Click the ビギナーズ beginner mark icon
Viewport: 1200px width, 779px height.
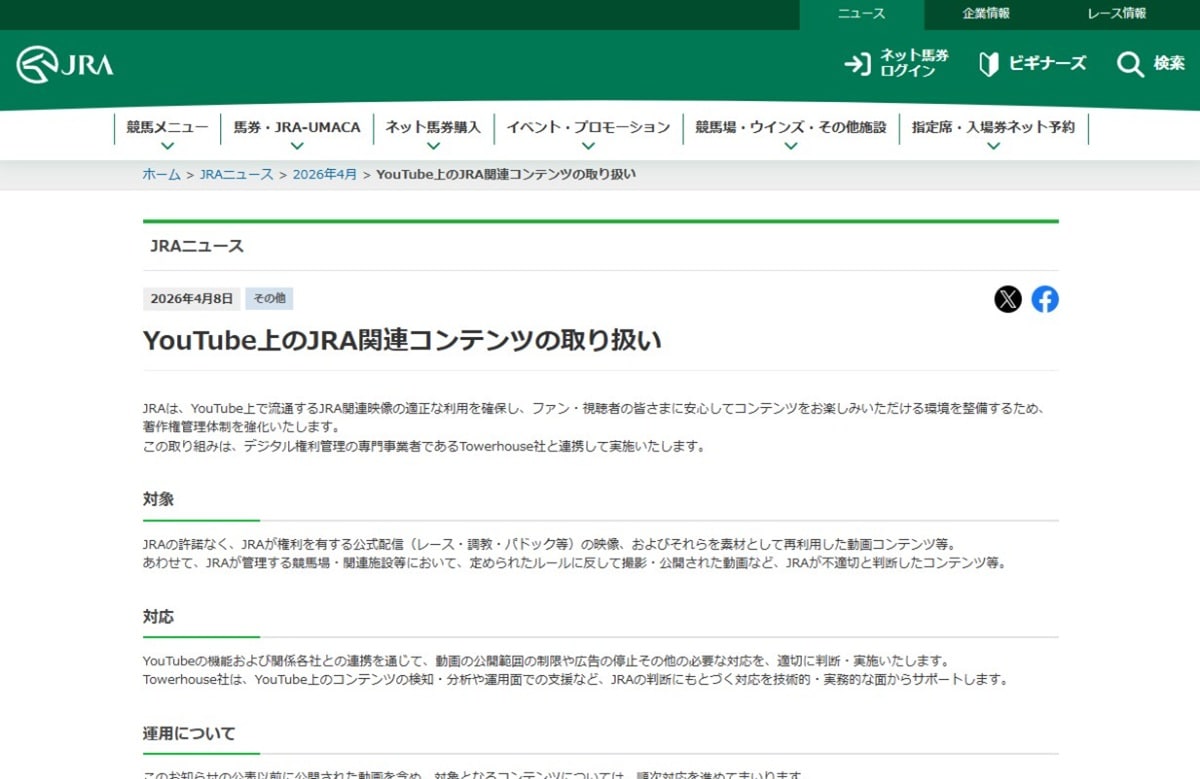(x=989, y=65)
